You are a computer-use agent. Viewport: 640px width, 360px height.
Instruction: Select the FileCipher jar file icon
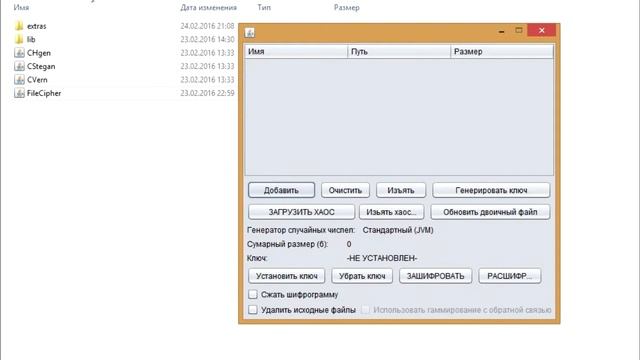pyautogui.click(x=19, y=93)
